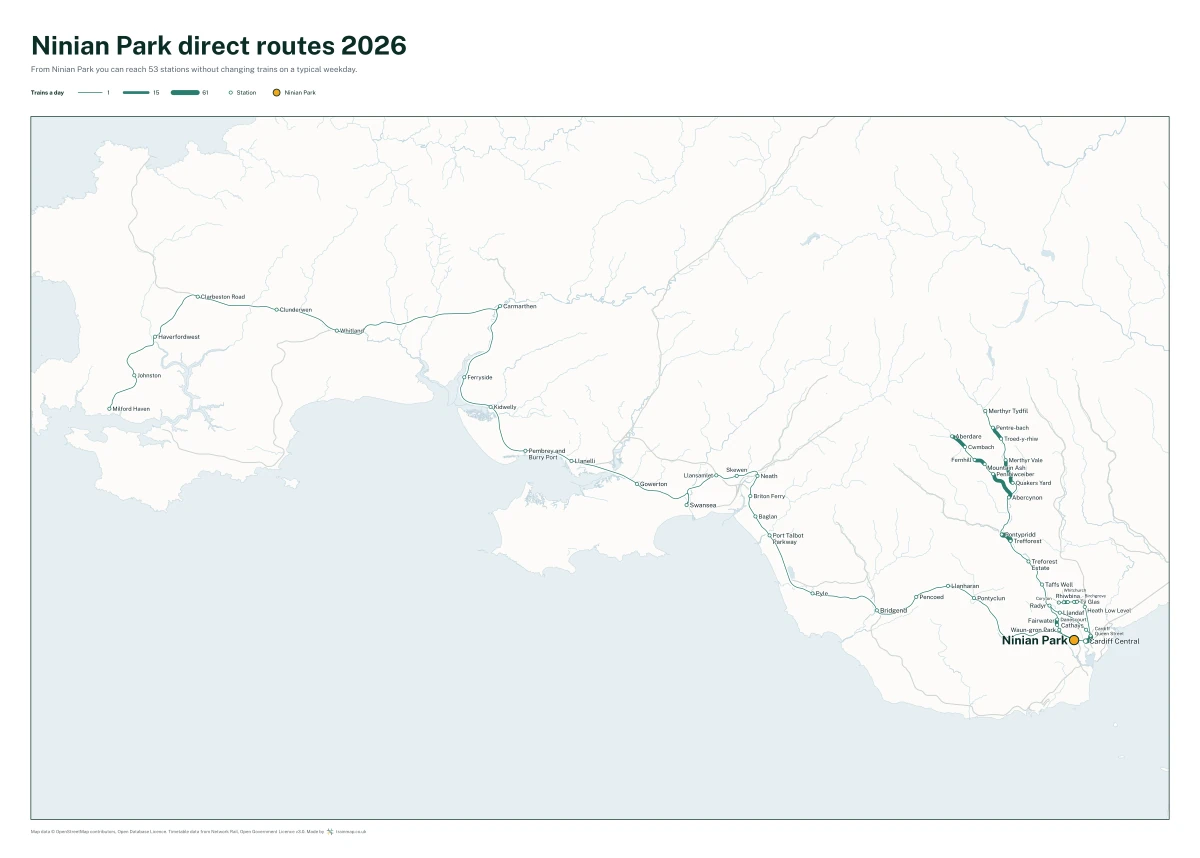Select the Pontyclun station label

pos(991,598)
